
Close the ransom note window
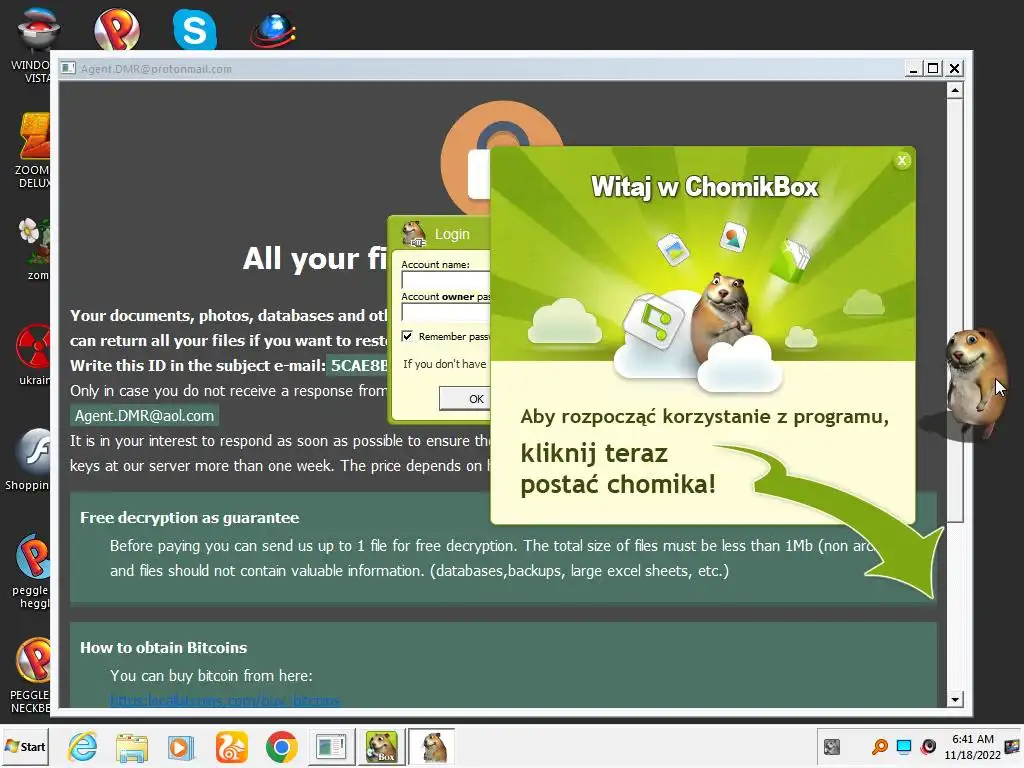click(955, 69)
